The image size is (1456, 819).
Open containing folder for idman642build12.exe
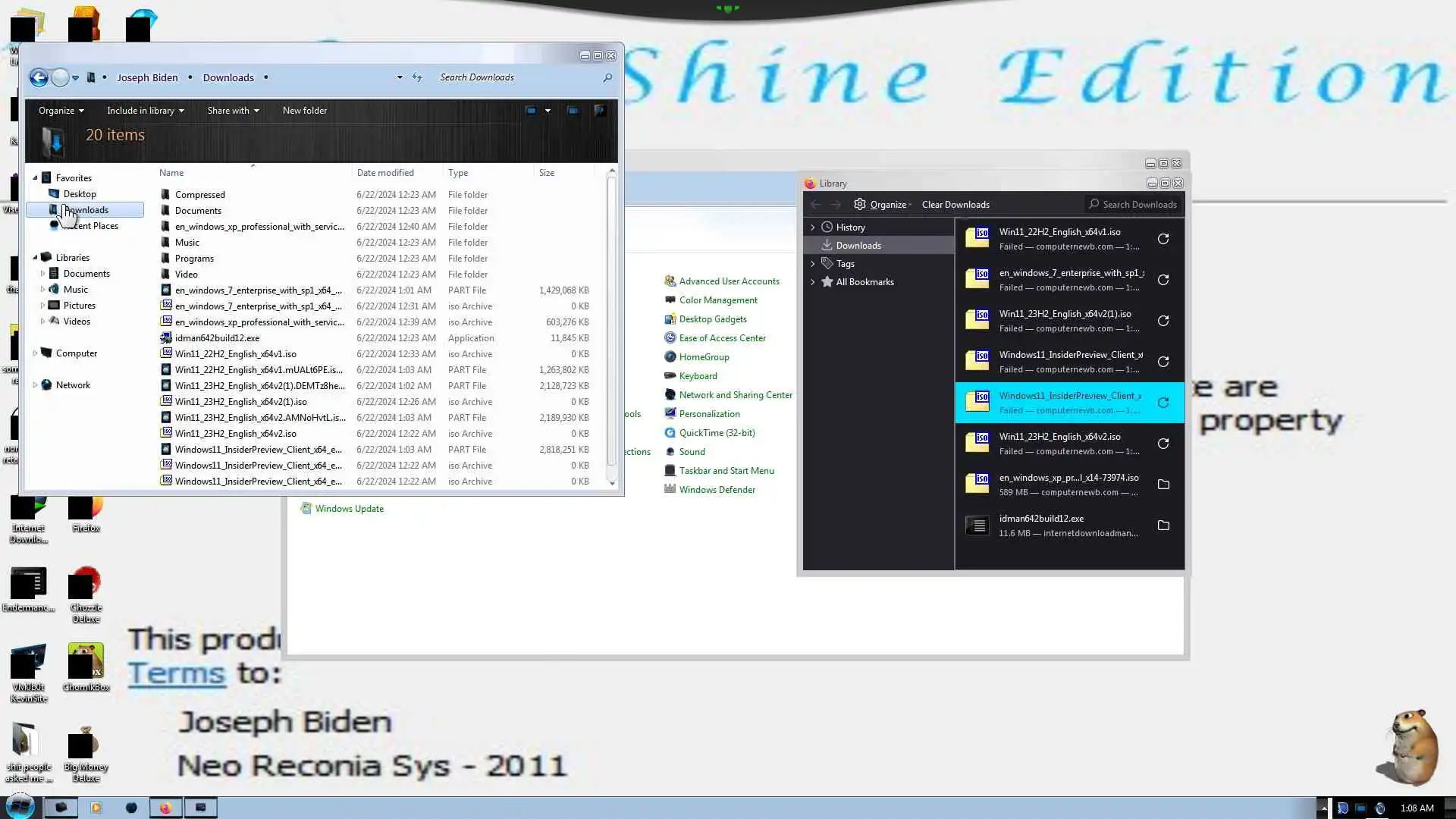click(x=1163, y=526)
